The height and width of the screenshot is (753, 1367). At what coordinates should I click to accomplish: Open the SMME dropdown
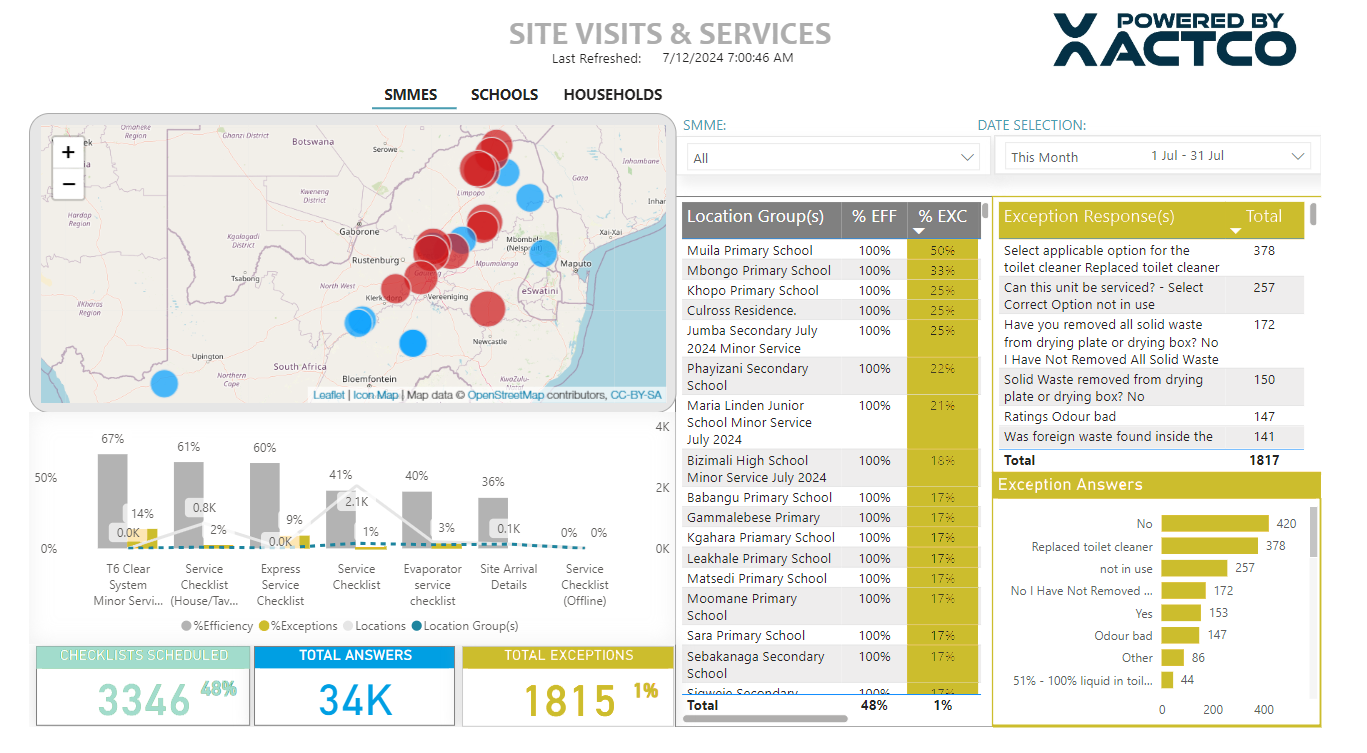832,157
